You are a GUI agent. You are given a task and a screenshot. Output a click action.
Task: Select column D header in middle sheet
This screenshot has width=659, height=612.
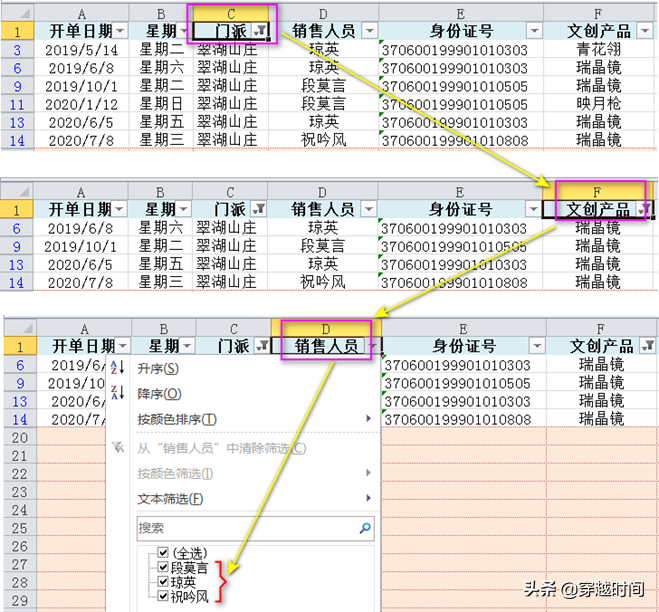coord(322,192)
